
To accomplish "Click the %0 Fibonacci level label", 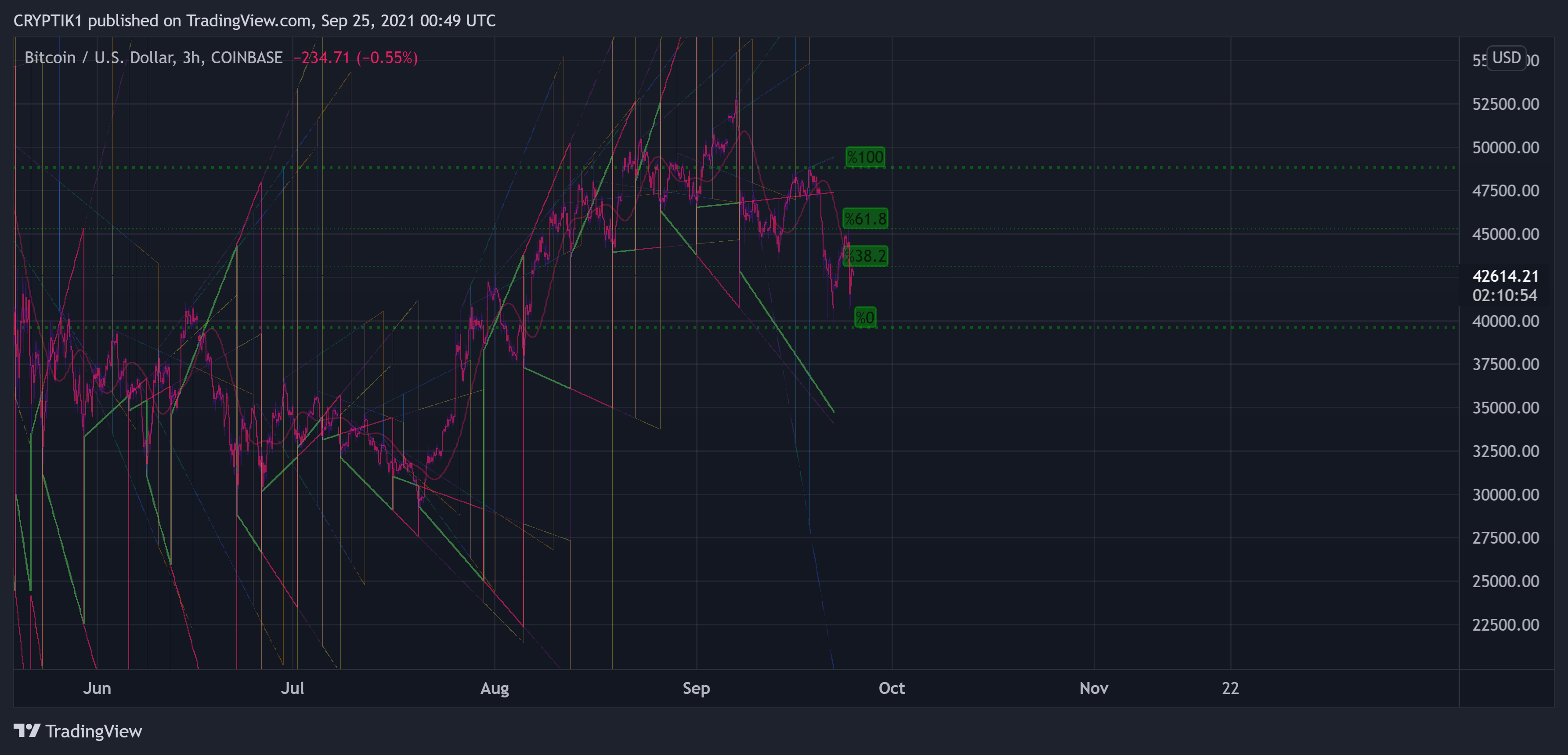I will 865,317.
